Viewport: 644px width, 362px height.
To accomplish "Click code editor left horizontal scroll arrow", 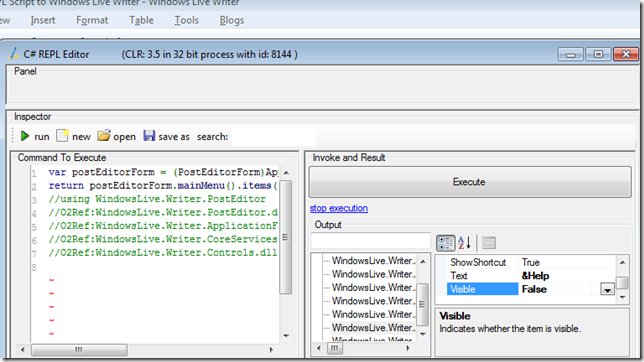I will click(x=23, y=350).
